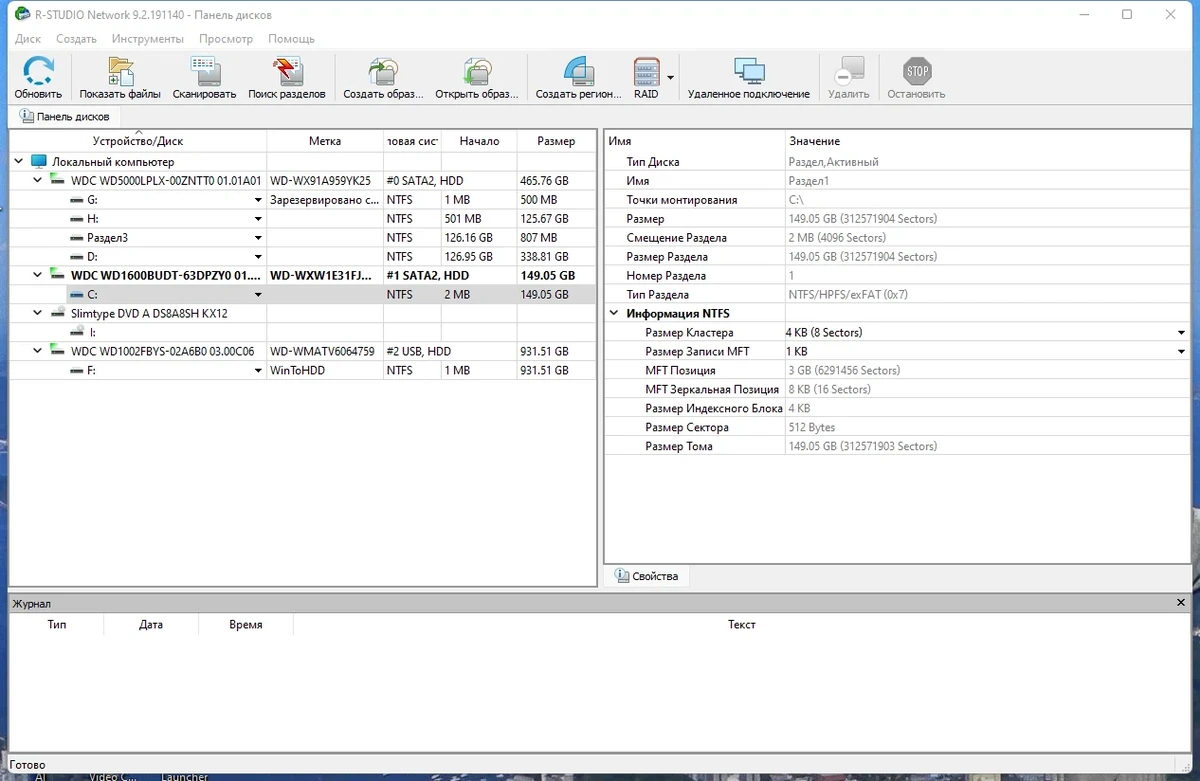Click Значение properties column header
This screenshot has height=781, width=1200.
coord(988,141)
